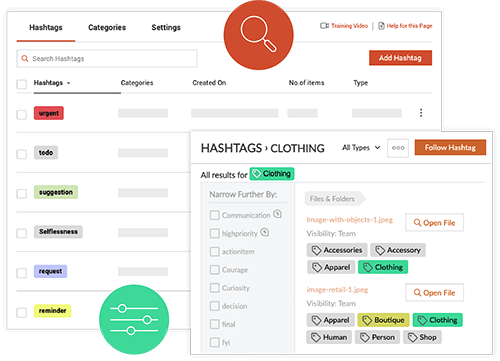This screenshot has width=500, height=361.
Task: Check the box for urgent hashtag row
Action: (22, 114)
